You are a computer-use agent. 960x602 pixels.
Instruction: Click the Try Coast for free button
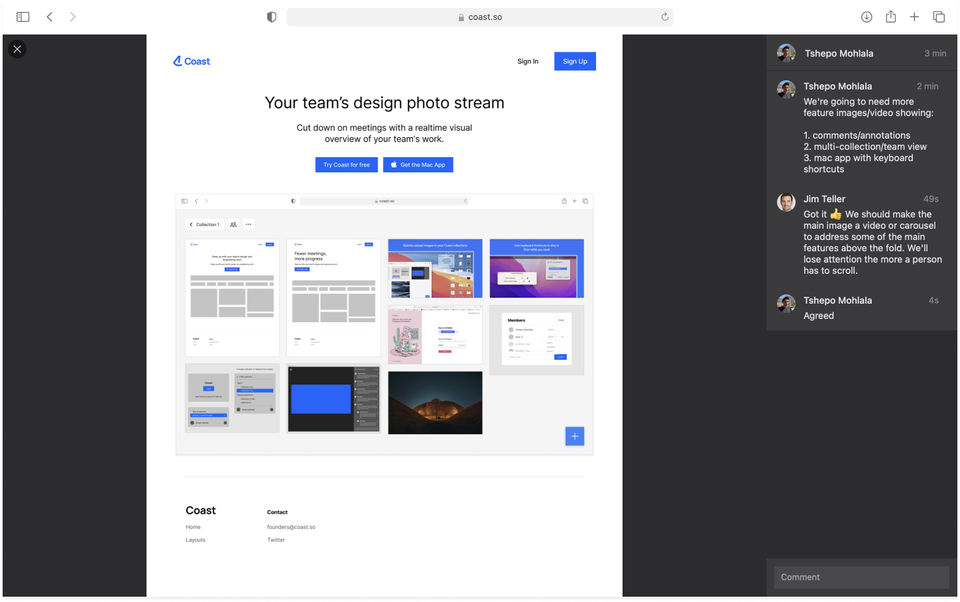pyautogui.click(x=347, y=165)
